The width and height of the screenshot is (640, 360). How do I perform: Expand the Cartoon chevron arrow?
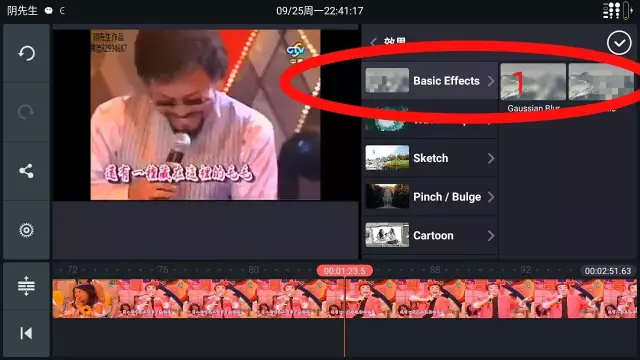491,236
